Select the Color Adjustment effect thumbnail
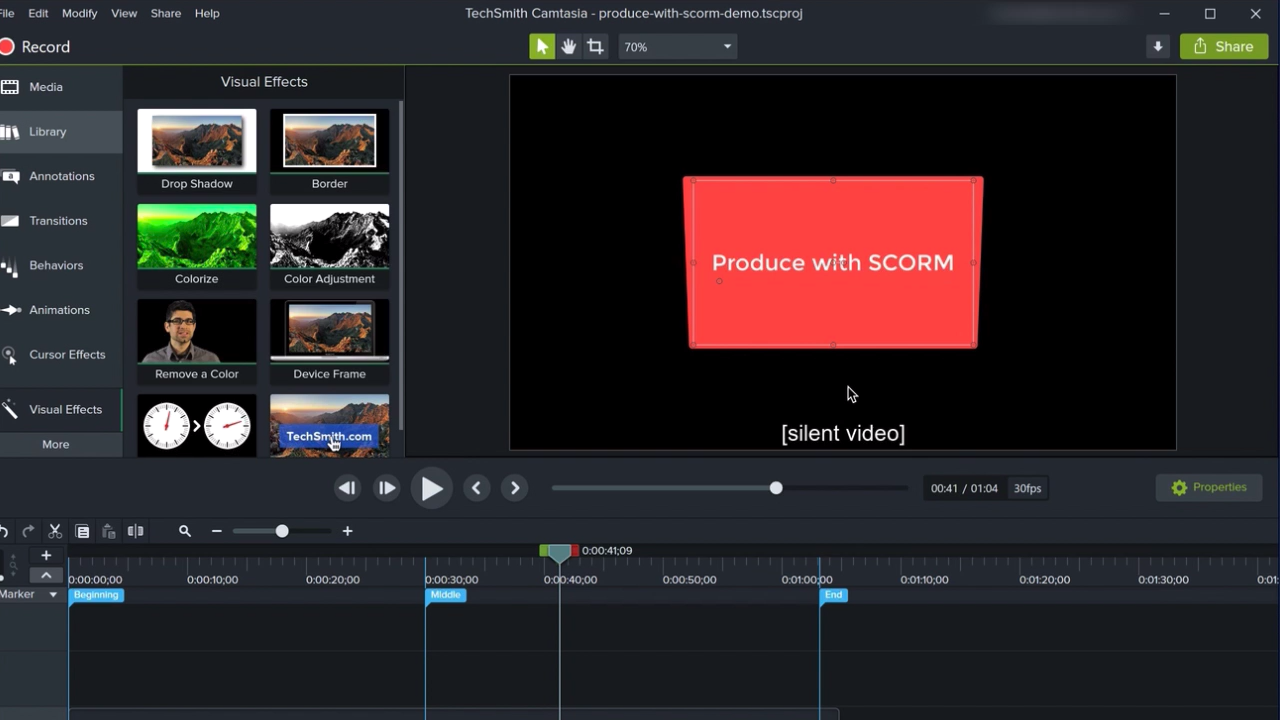Viewport: 1280px width, 720px height. click(x=330, y=245)
